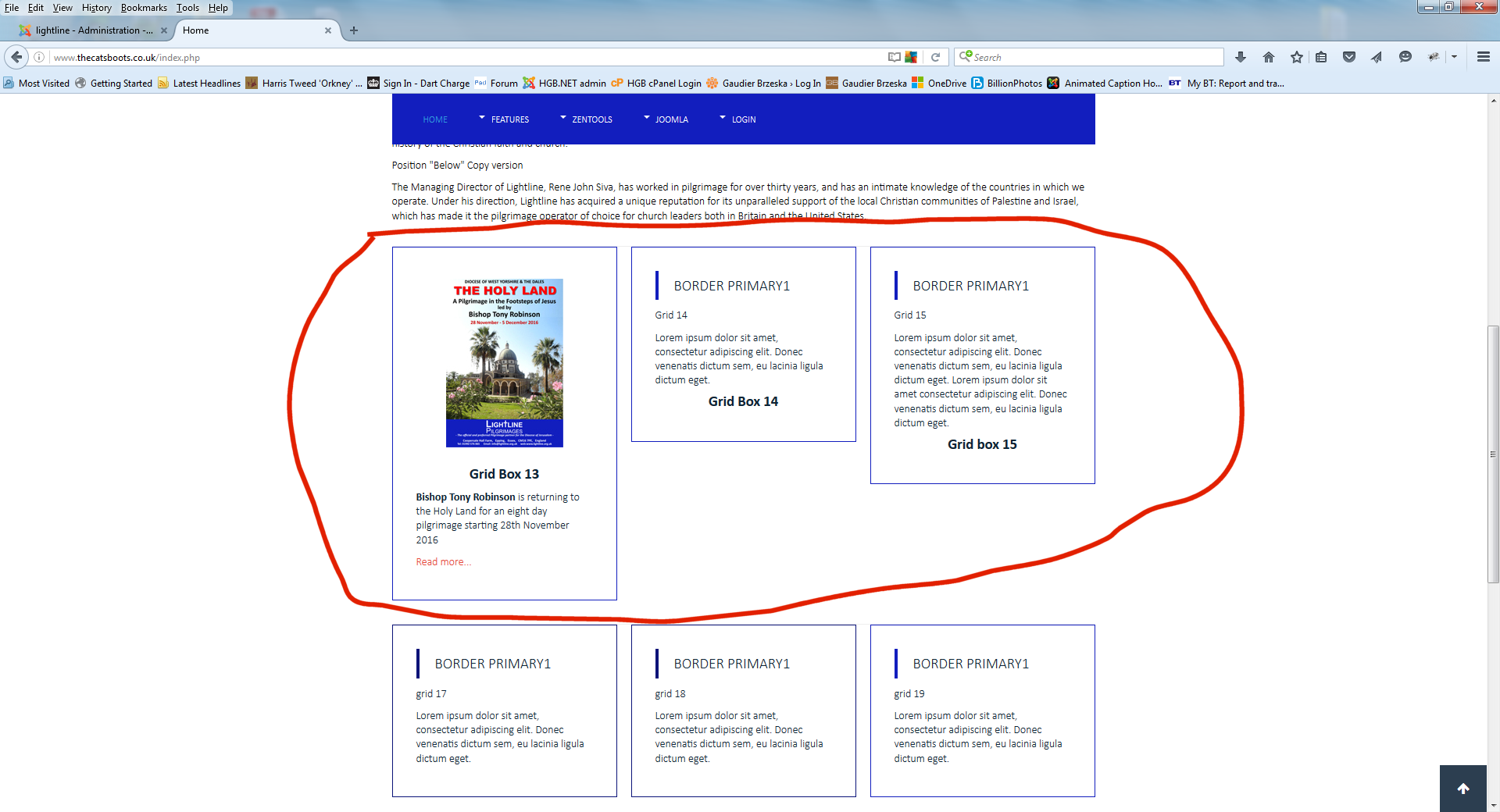Close the Home tab
1500x812 pixels.
(x=328, y=30)
